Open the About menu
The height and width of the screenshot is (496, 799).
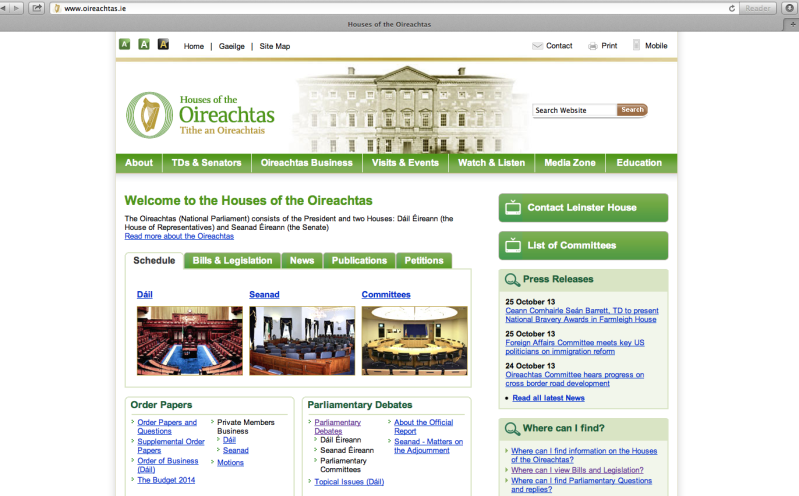[x=139, y=163]
